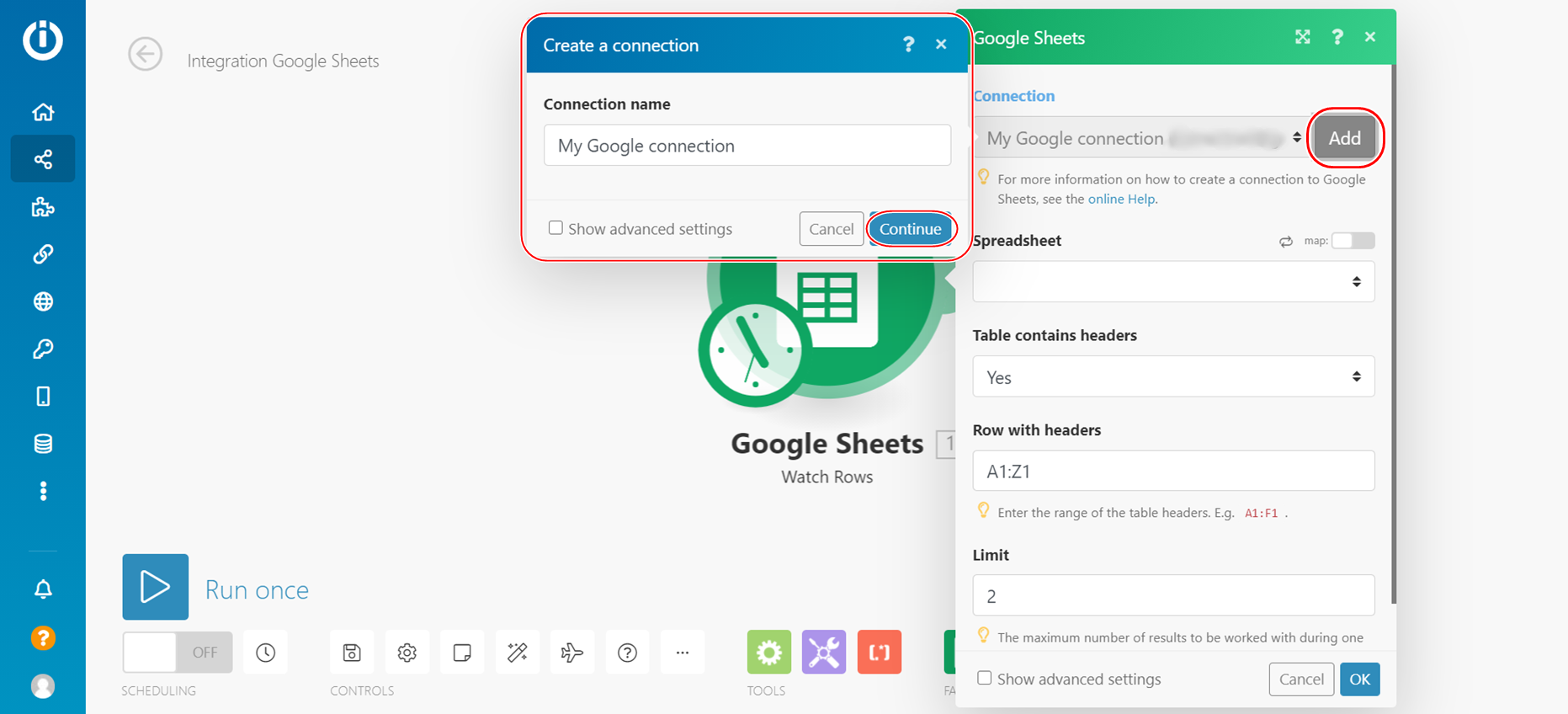The image size is (1568, 714).
Task: Enable the Spreadsheet map toggle
Action: [1353, 241]
